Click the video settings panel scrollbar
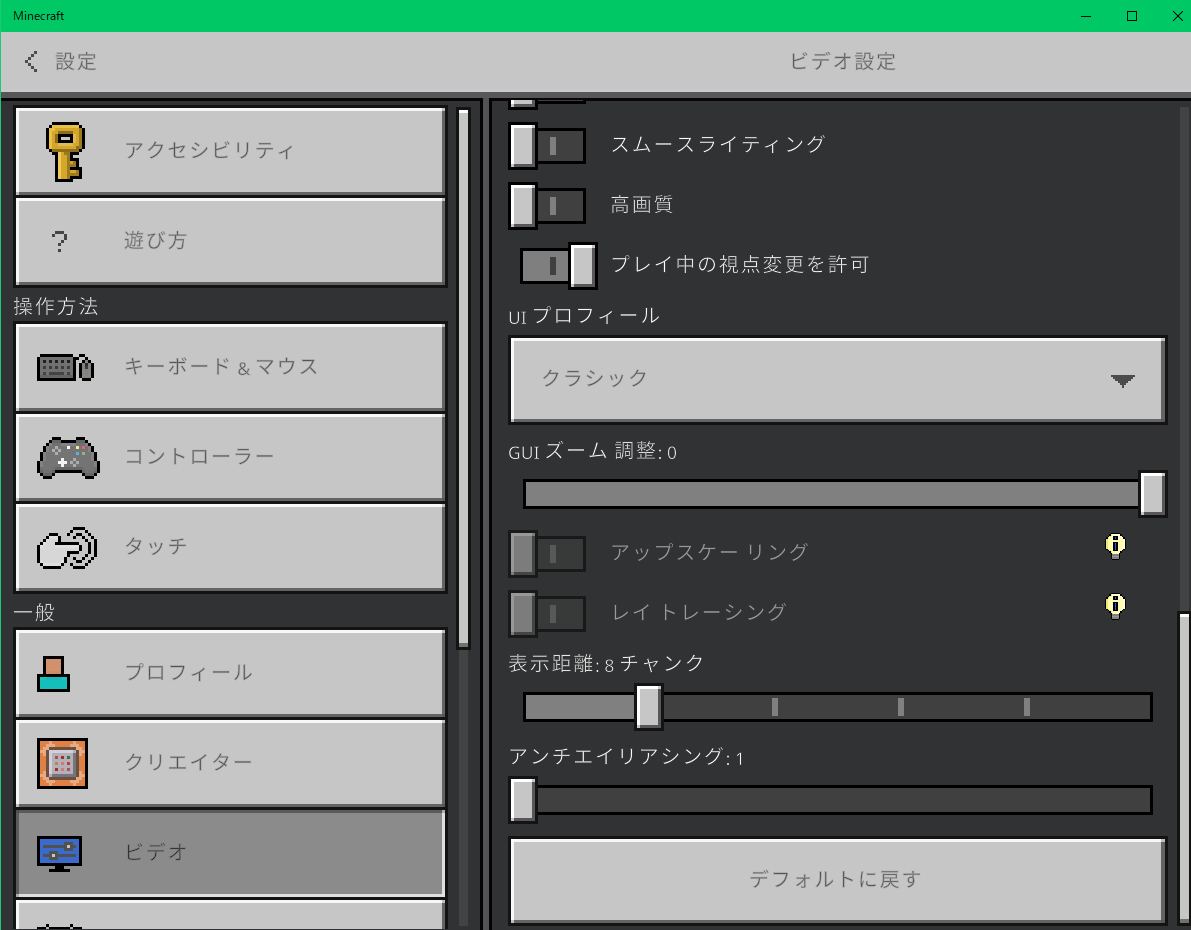This screenshot has width=1191, height=930. pyautogui.click(x=1184, y=769)
